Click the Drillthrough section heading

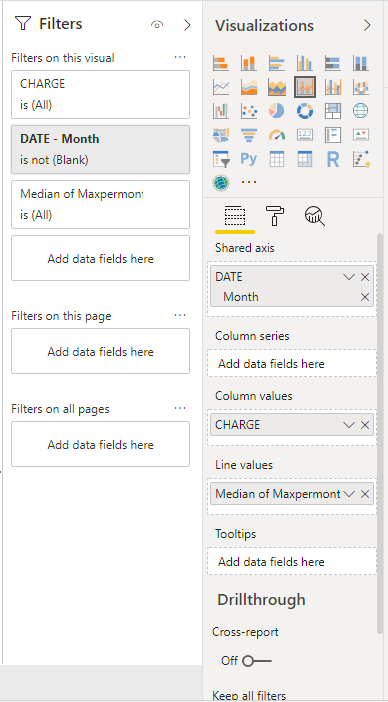tap(261, 599)
